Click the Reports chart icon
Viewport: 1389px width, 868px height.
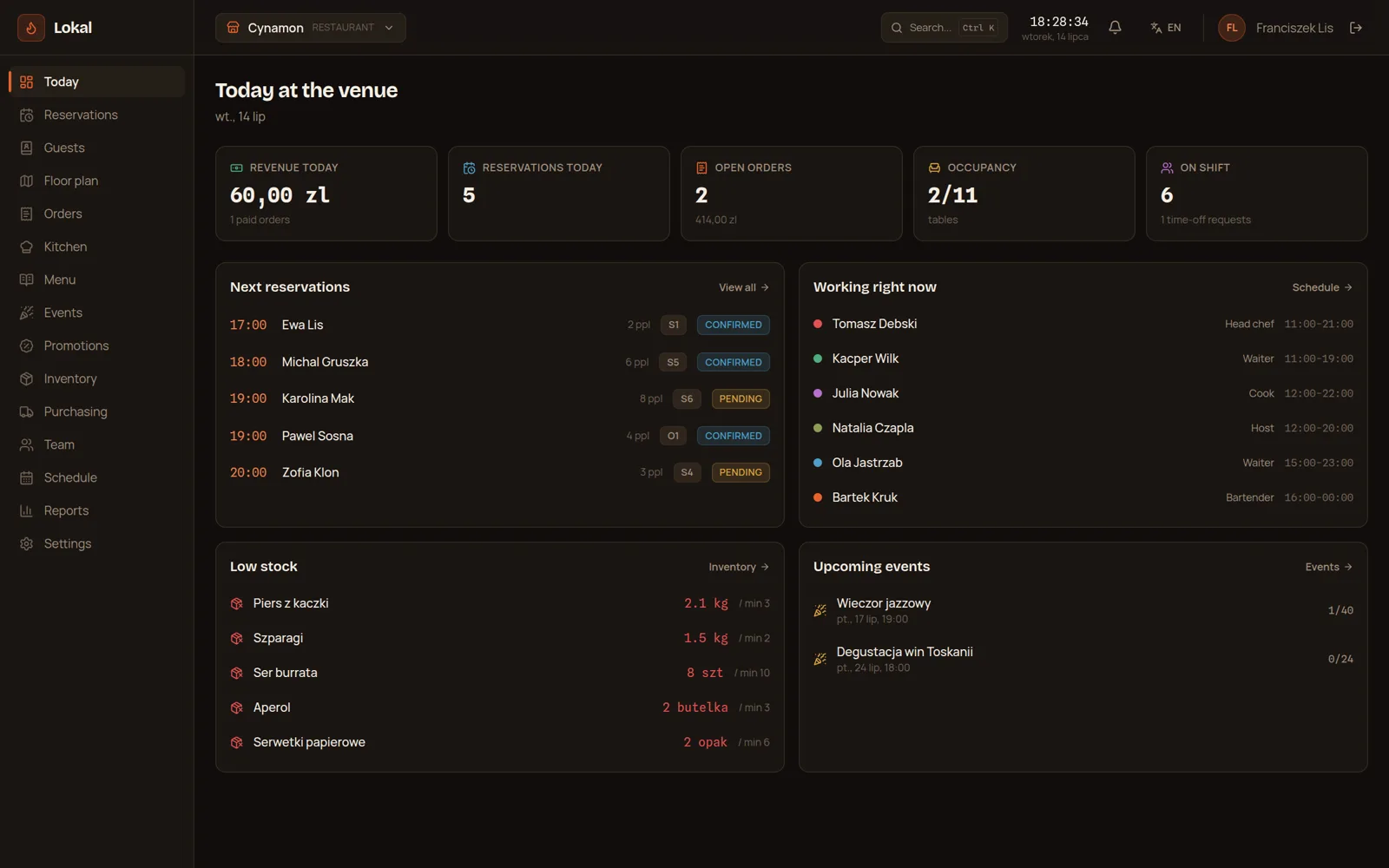coord(27,511)
